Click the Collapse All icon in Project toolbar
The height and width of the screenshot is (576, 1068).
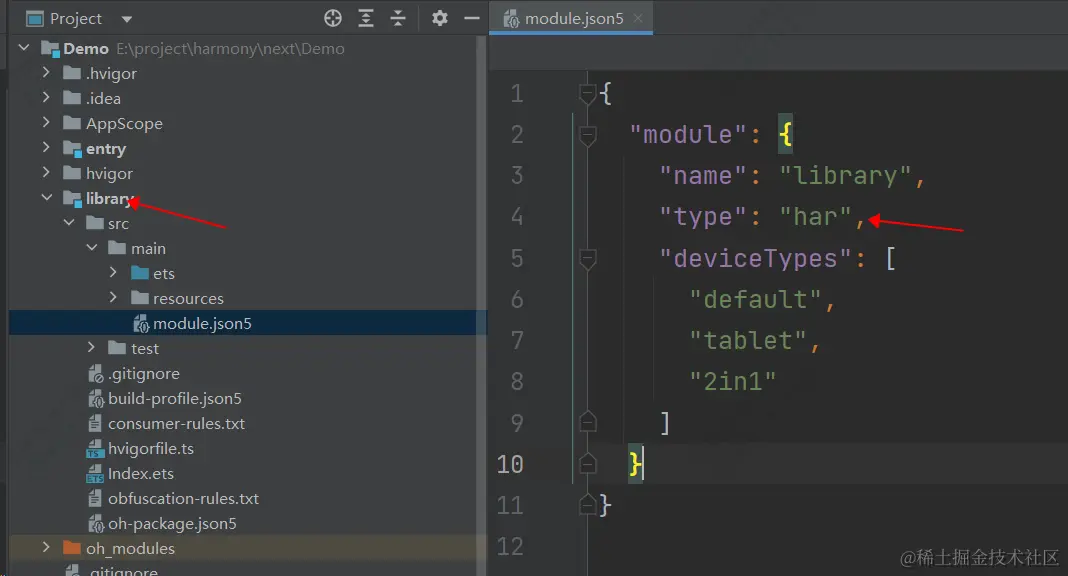[398, 18]
